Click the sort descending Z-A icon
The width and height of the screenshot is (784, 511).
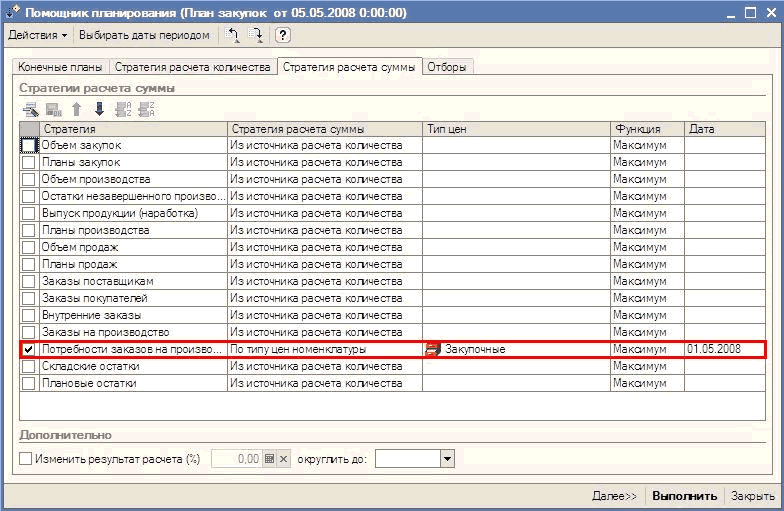(146, 110)
